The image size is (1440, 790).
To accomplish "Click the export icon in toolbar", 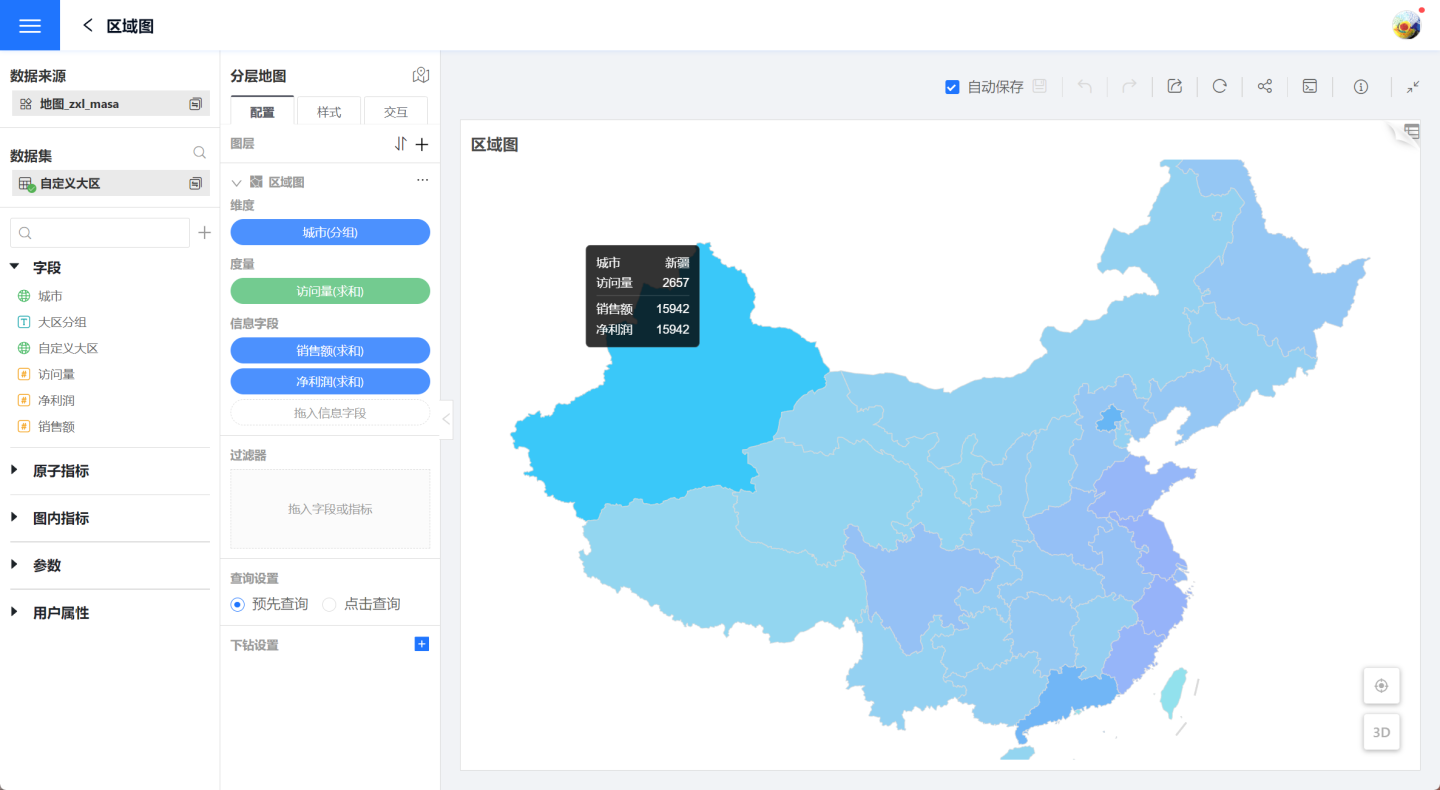I will click(1175, 86).
